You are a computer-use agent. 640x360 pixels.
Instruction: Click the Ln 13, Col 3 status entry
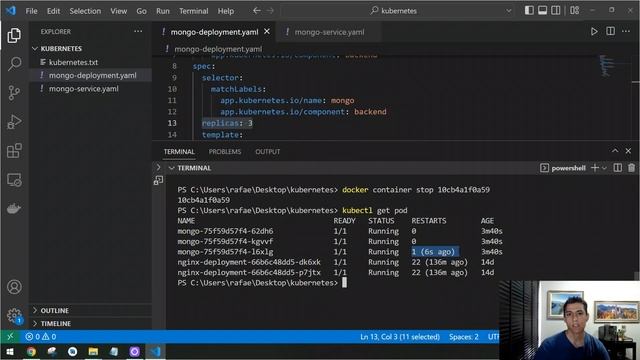pyautogui.click(x=400, y=337)
